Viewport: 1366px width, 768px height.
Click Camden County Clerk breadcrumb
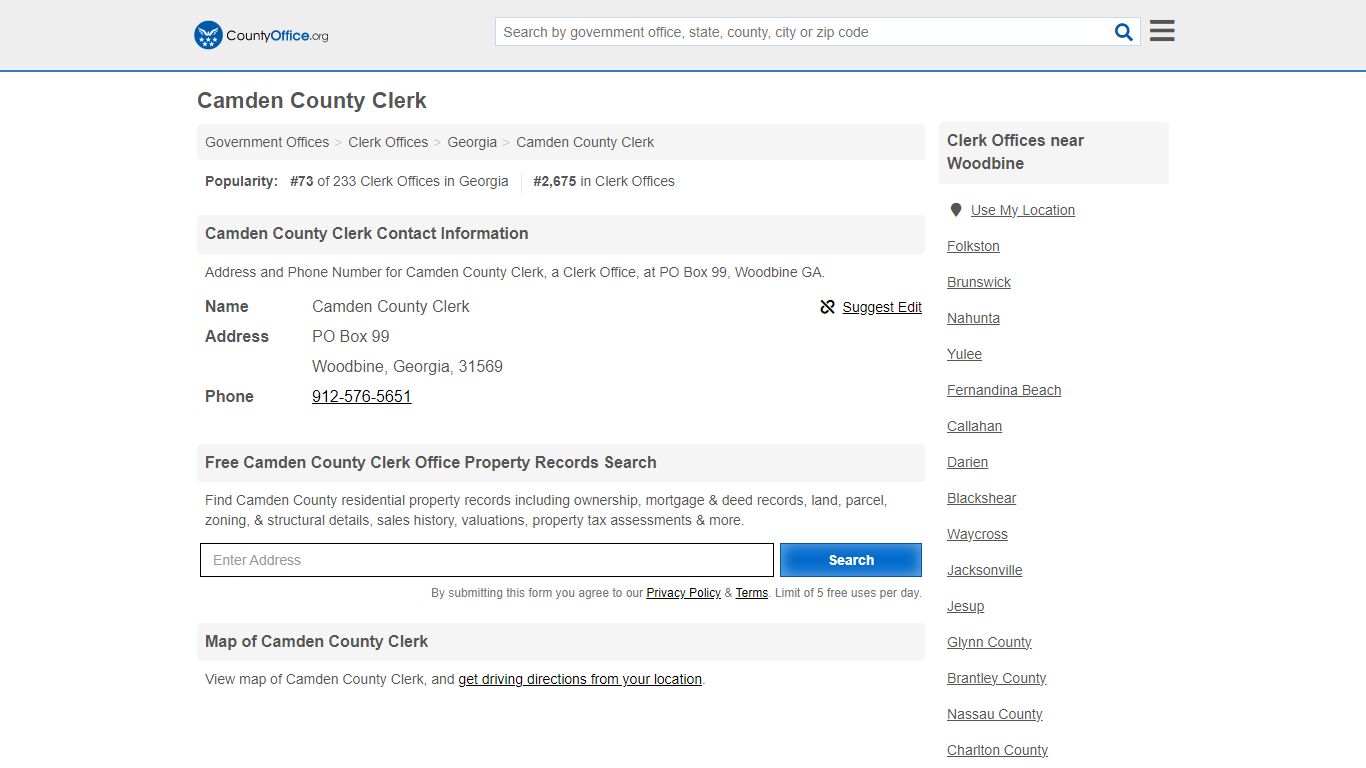click(x=585, y=142)
